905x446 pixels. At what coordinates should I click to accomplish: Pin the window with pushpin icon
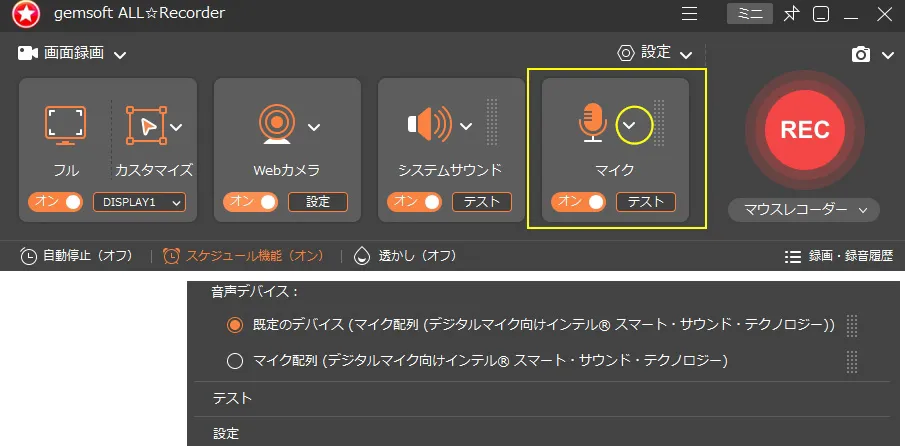[x=791, y=14]
